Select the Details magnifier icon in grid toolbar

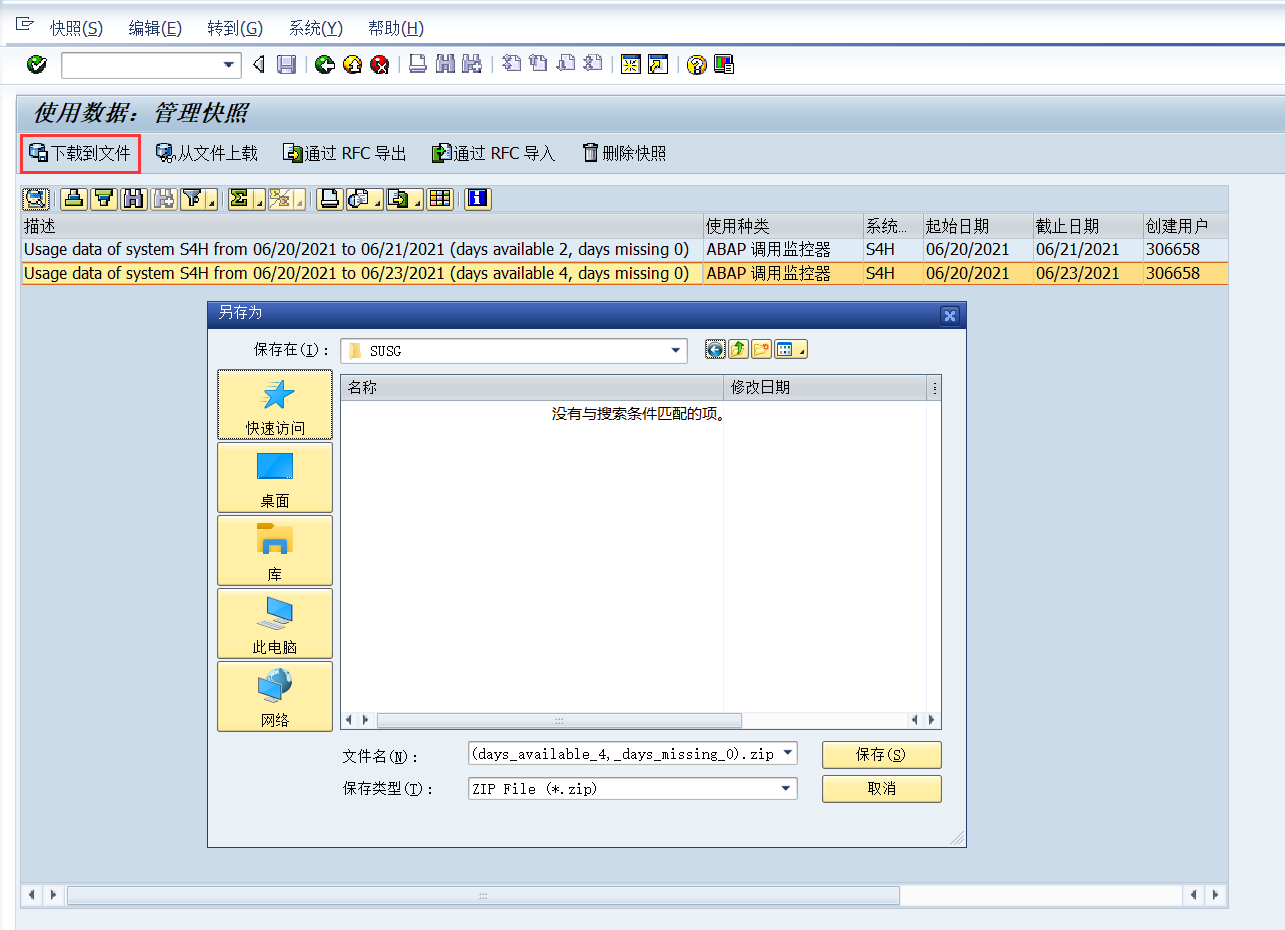click(x=34, y=199)
